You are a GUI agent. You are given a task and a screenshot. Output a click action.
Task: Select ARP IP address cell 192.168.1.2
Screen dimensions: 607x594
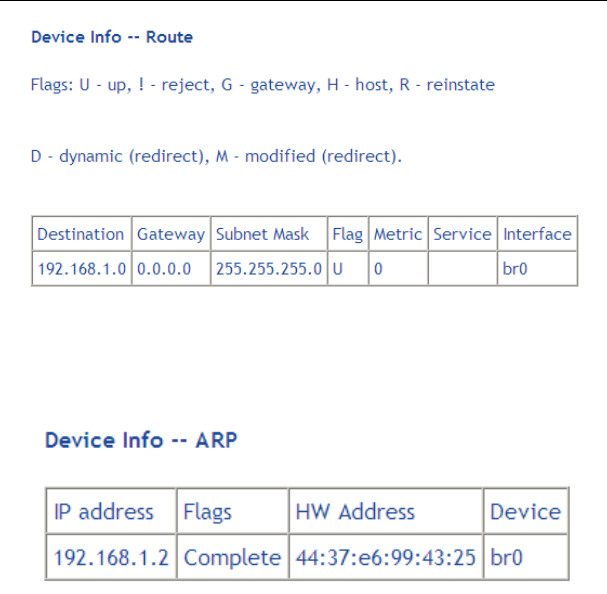(111, 557)
